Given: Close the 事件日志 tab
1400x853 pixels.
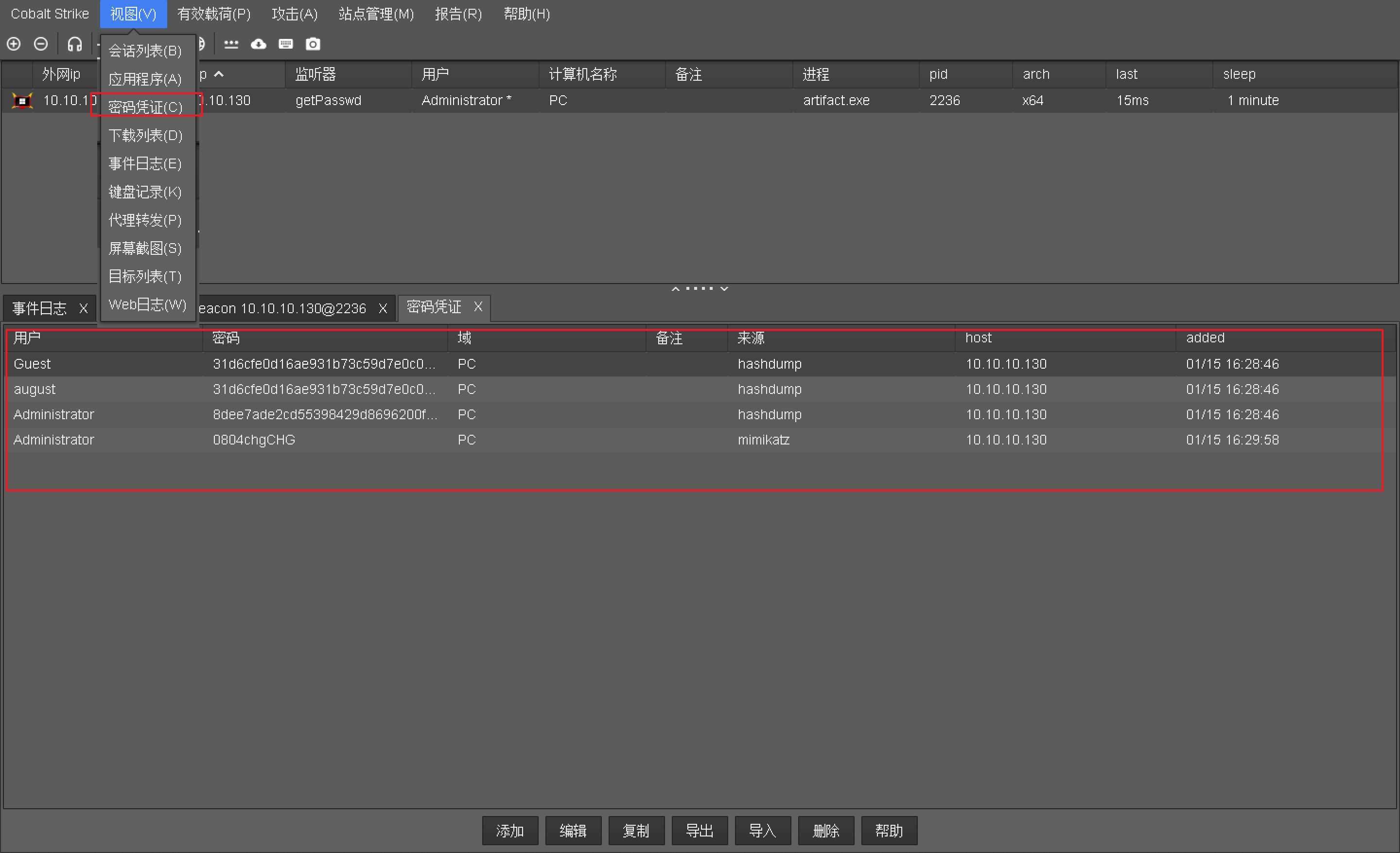Looking at the screenshot, I should click(84, 308).
